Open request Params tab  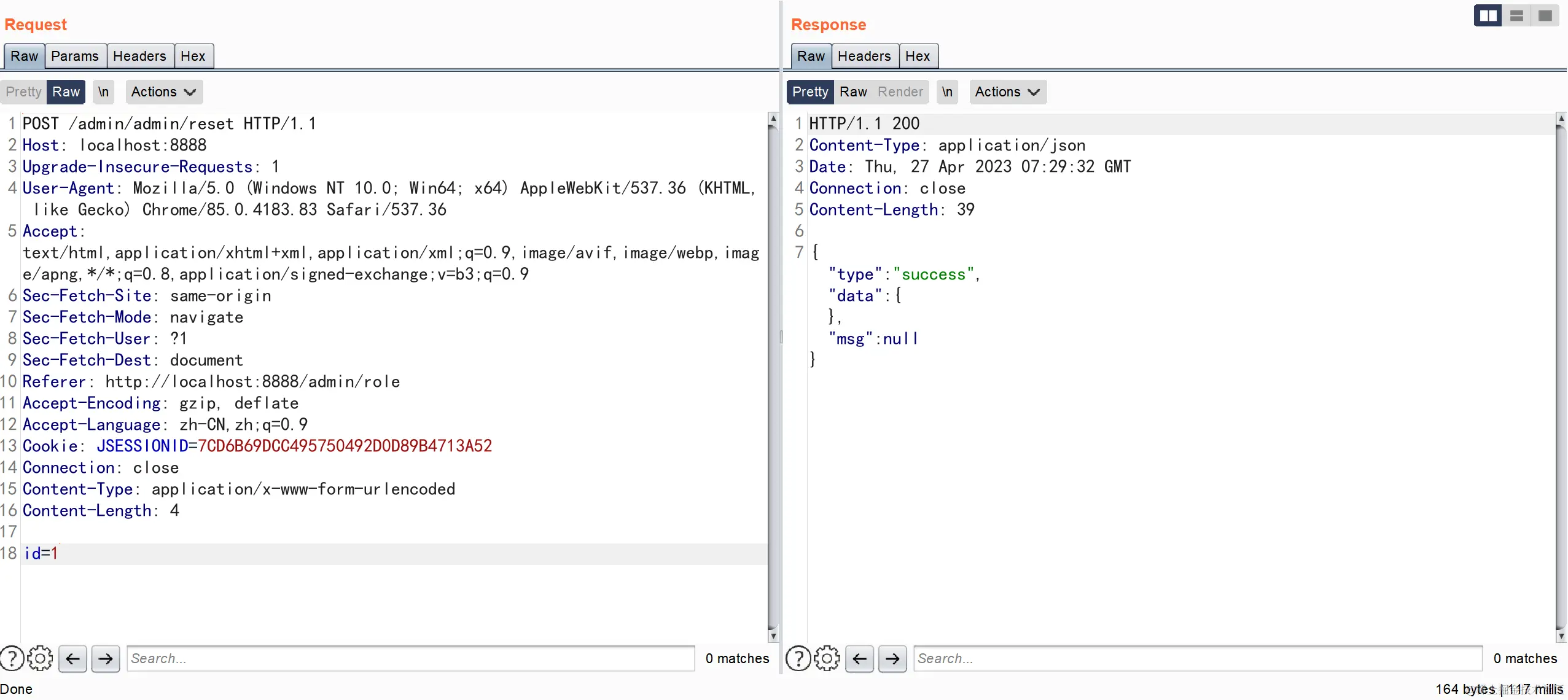pyautogui.click(x=74, y=56)
